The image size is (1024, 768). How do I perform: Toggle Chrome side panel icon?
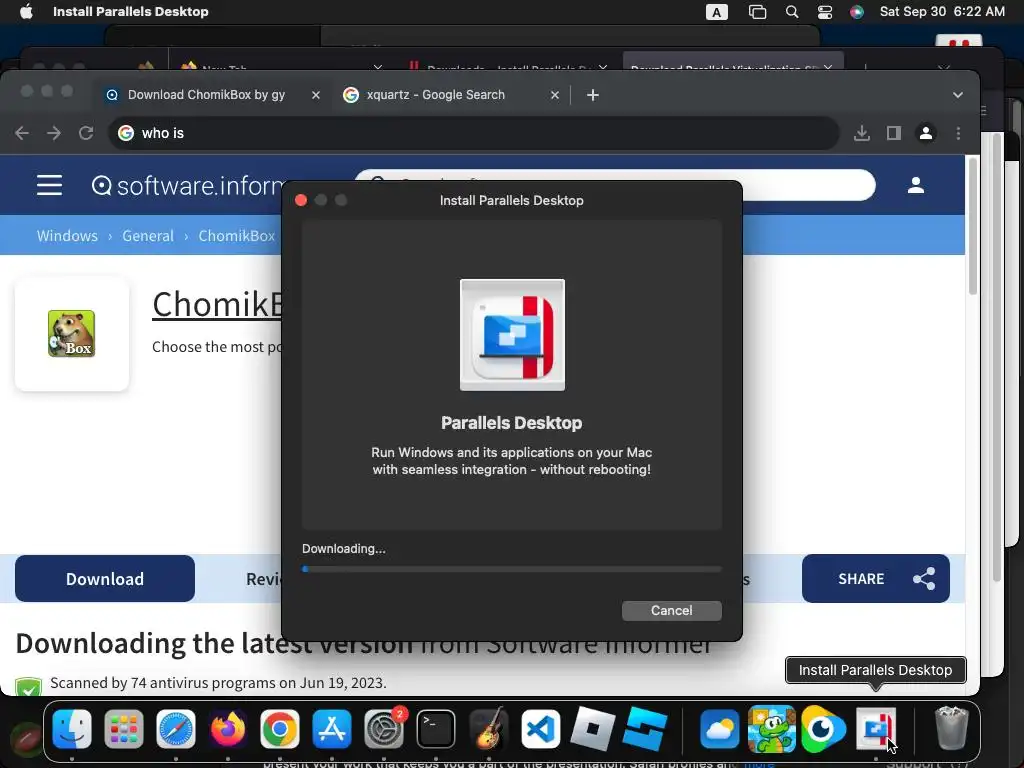coord(893,133)
